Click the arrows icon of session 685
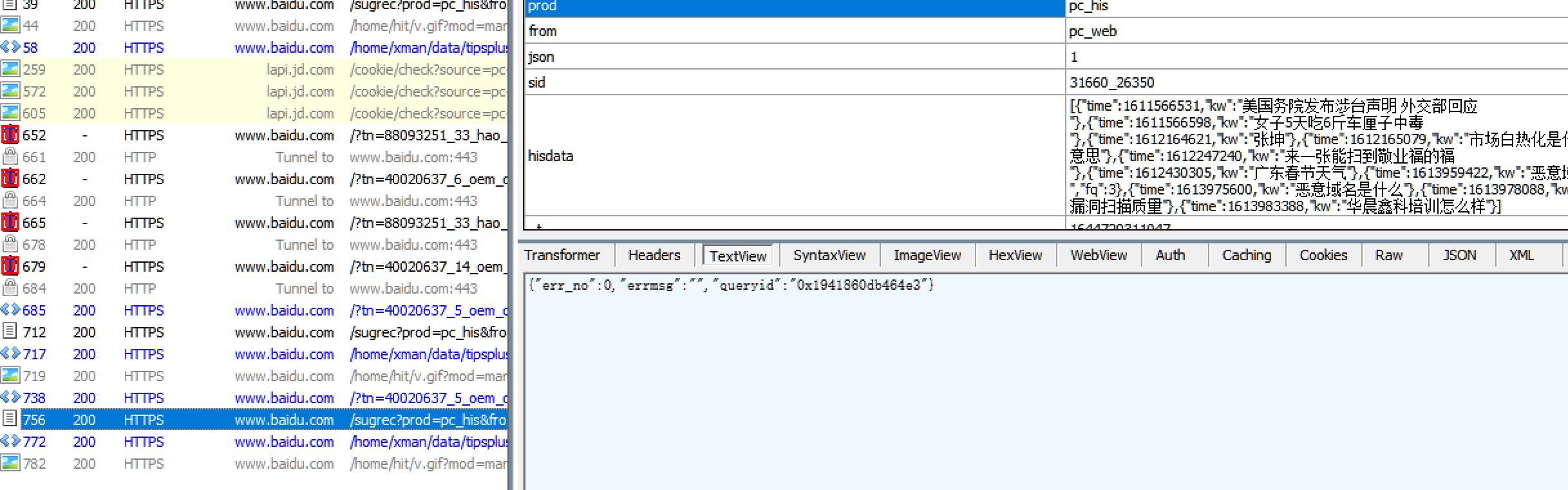 [x=10, y=310]
